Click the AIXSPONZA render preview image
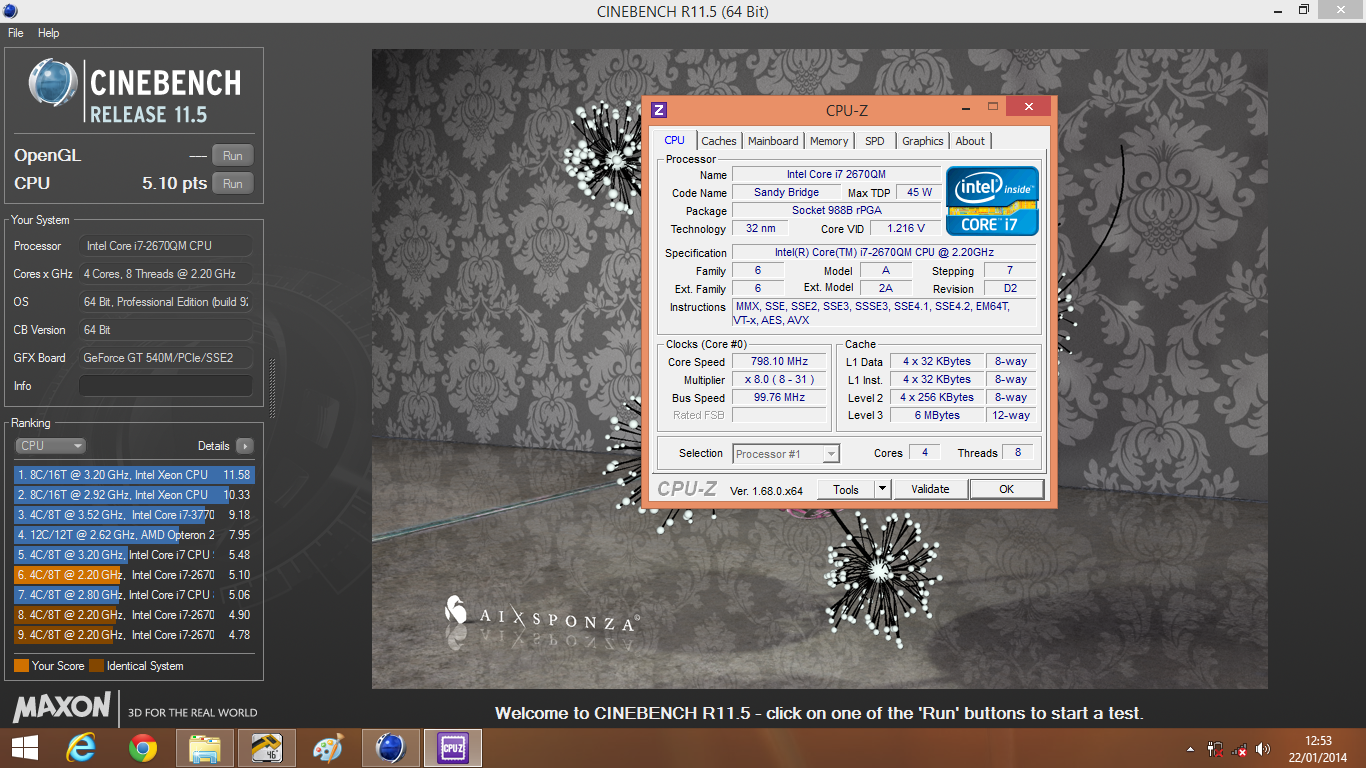Image resolution: width=1366 pixels, height=768 pixels. 819,370
